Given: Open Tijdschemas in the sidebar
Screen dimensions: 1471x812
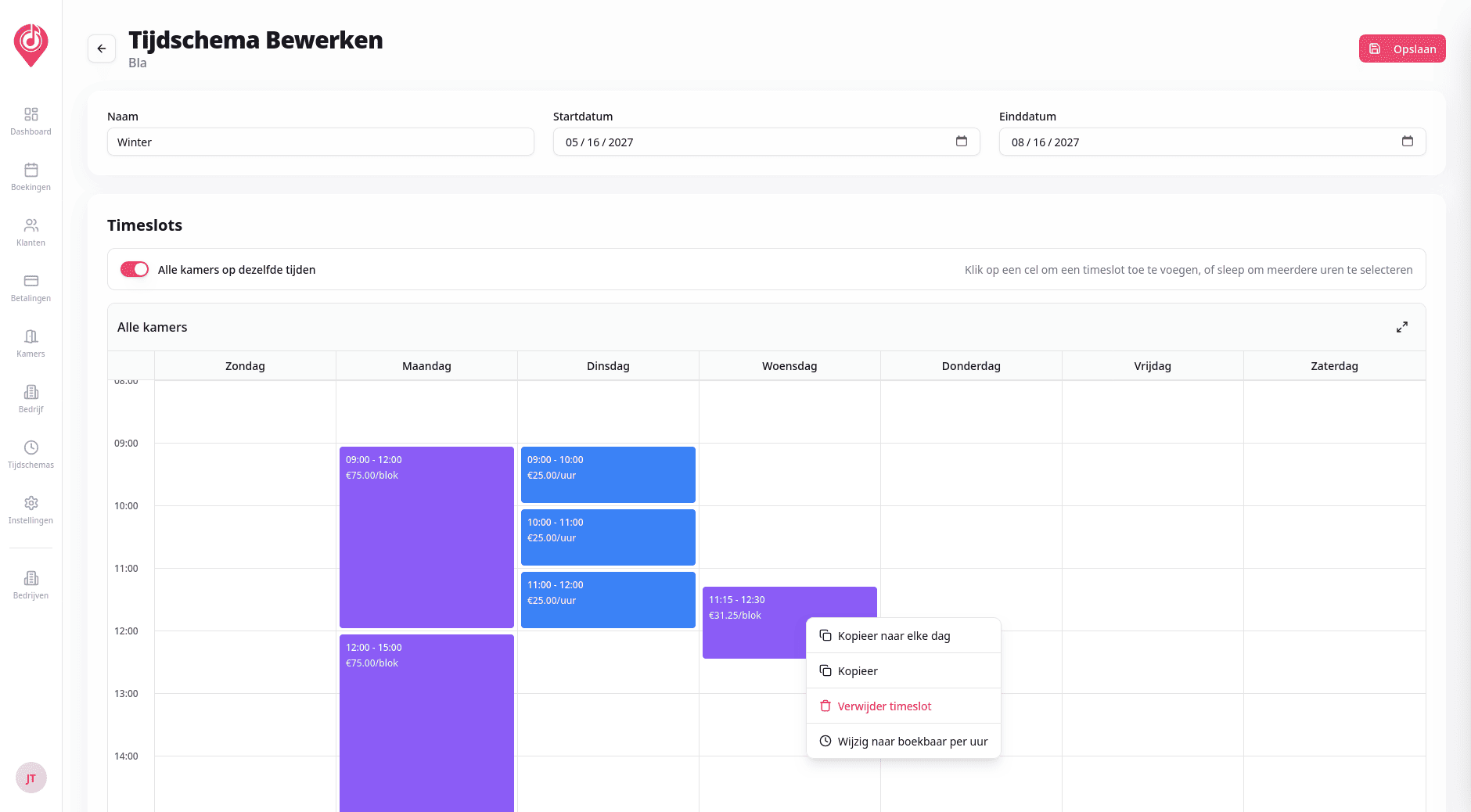Looking at the screenshot, I should [31, 455].
